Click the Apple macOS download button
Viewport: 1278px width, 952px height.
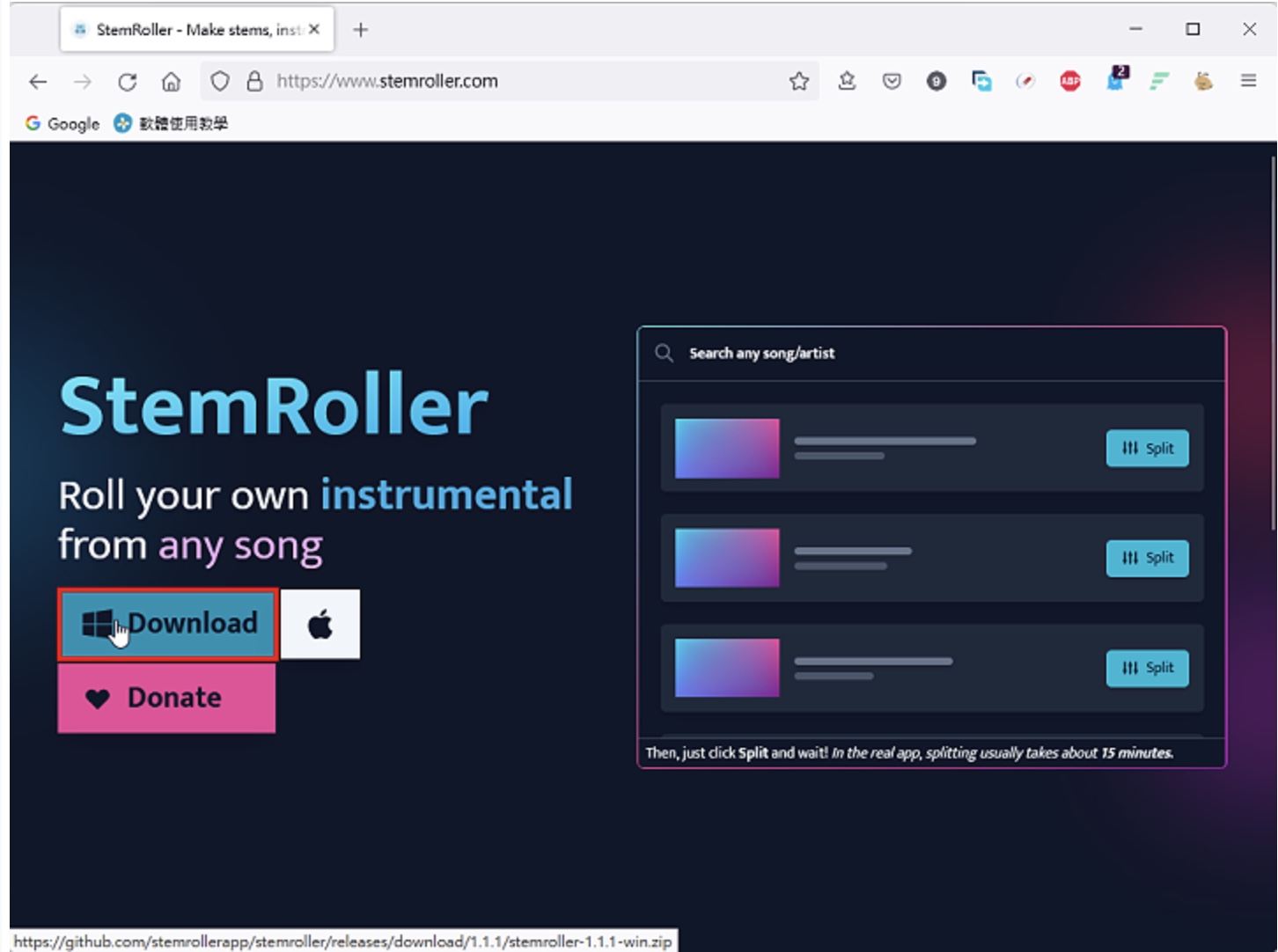tap(320, 625)
